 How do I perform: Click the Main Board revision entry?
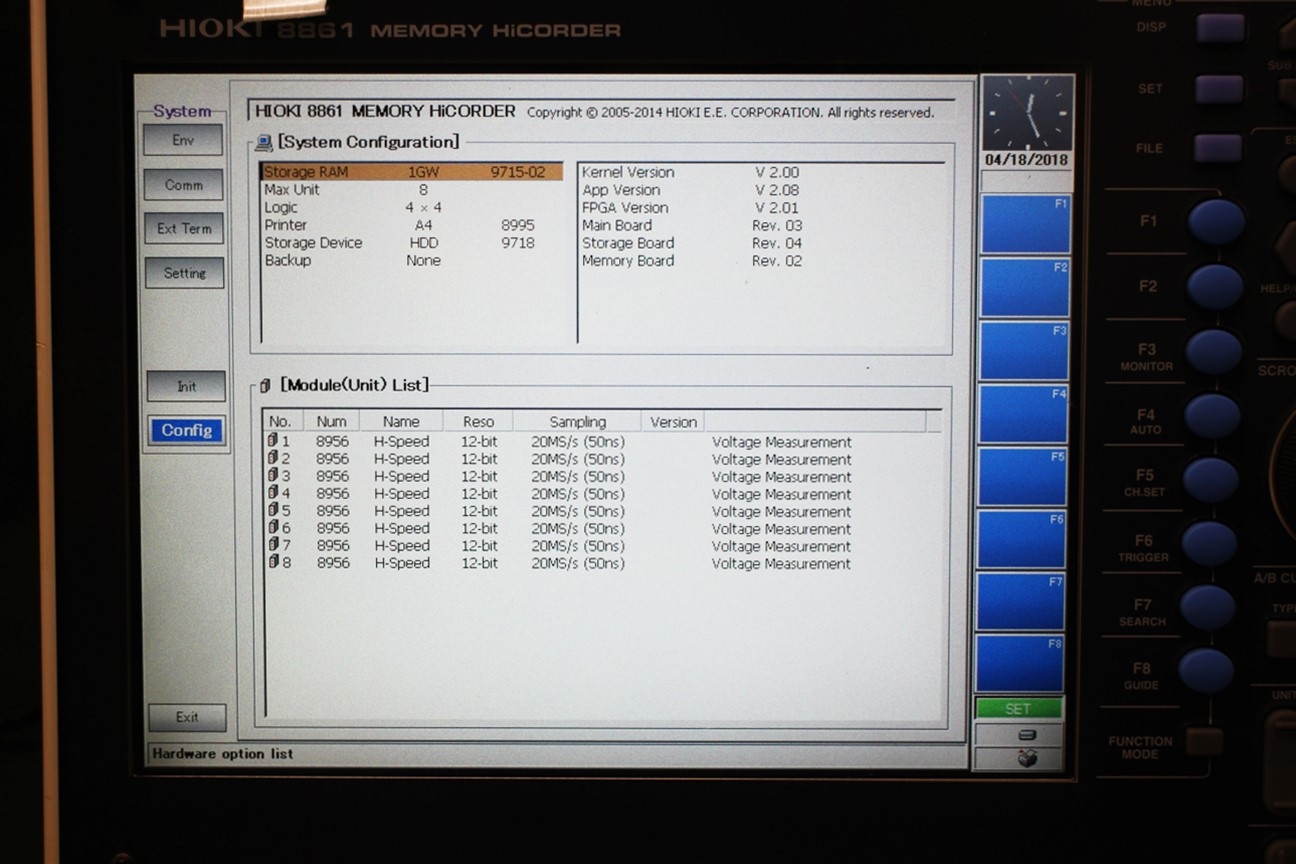click(x=692, y=225)
